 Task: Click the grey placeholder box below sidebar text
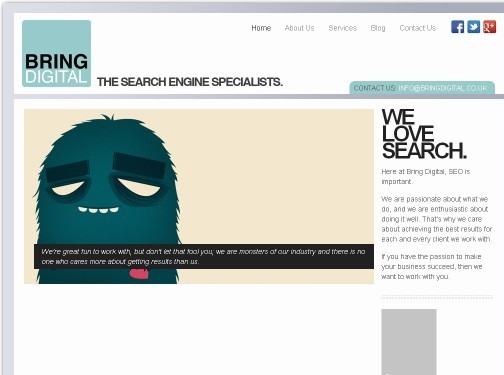coord(409,342)
